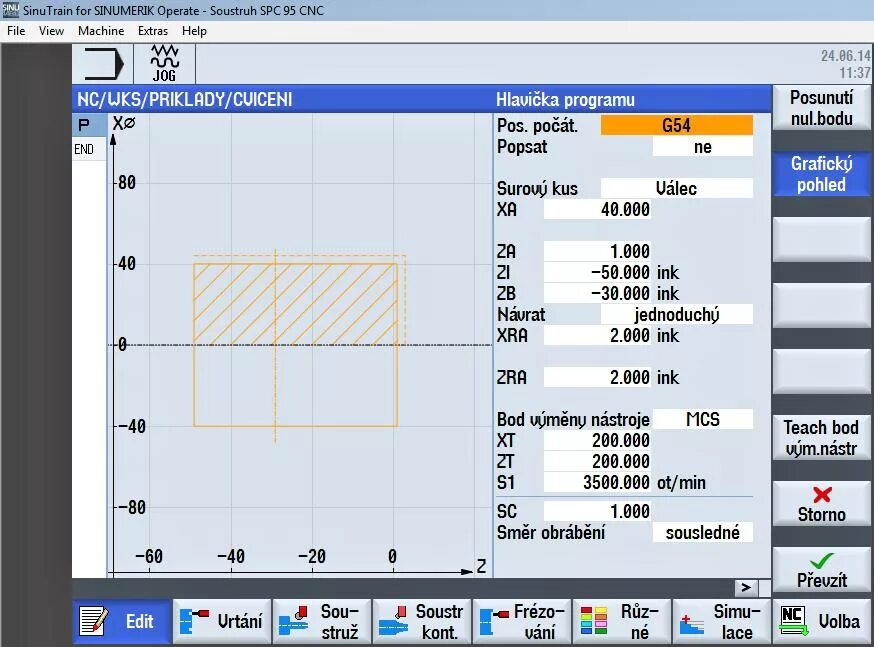
Task: Open the Help menu
Action: (x=194, y=31)
